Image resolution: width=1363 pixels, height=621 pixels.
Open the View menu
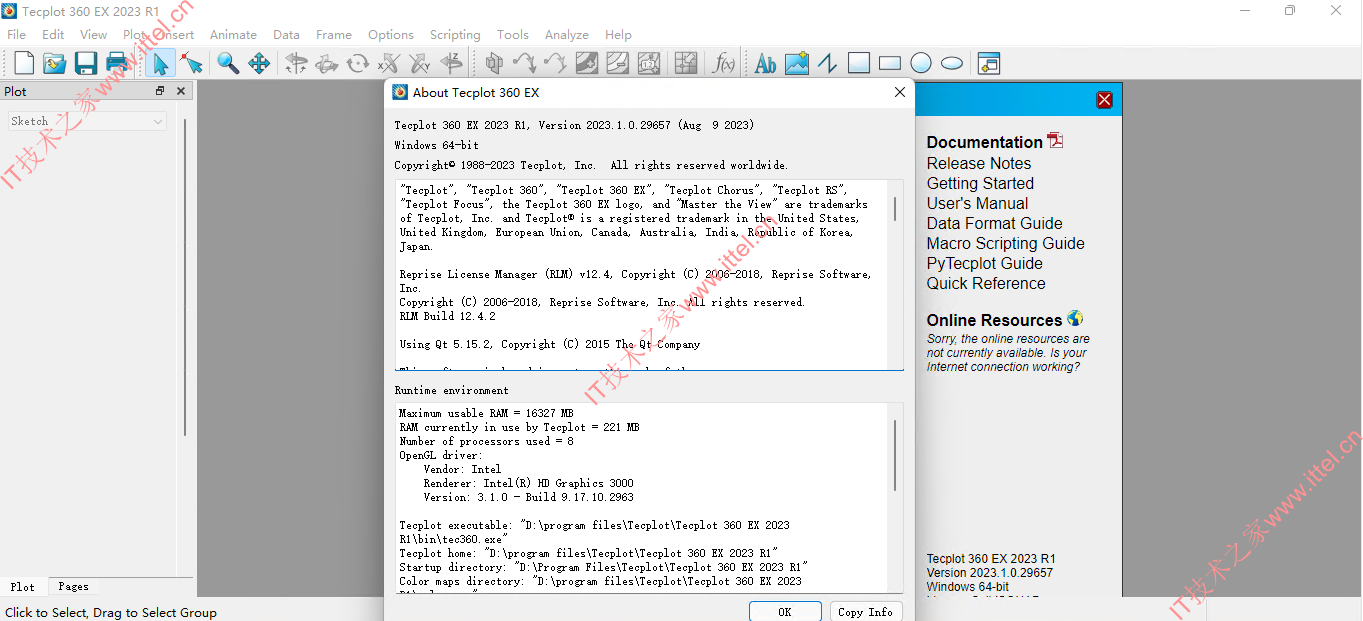(94, 34)
